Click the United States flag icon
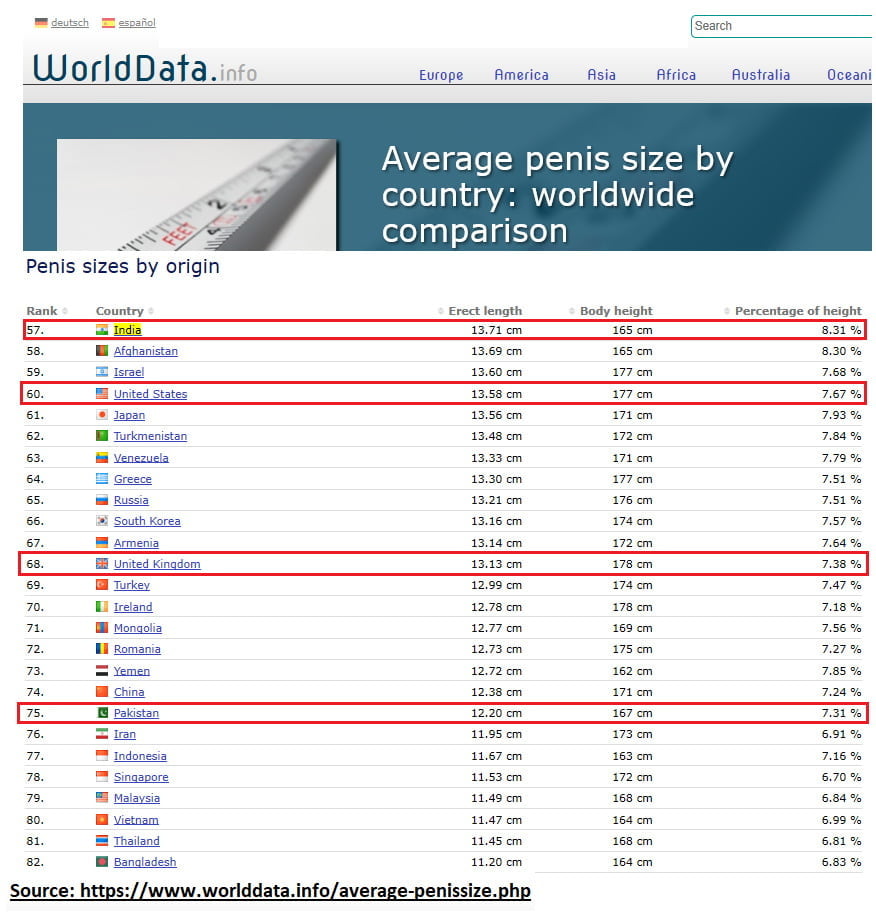This screenshot has height=913, width=876. (x=102, y=394)
